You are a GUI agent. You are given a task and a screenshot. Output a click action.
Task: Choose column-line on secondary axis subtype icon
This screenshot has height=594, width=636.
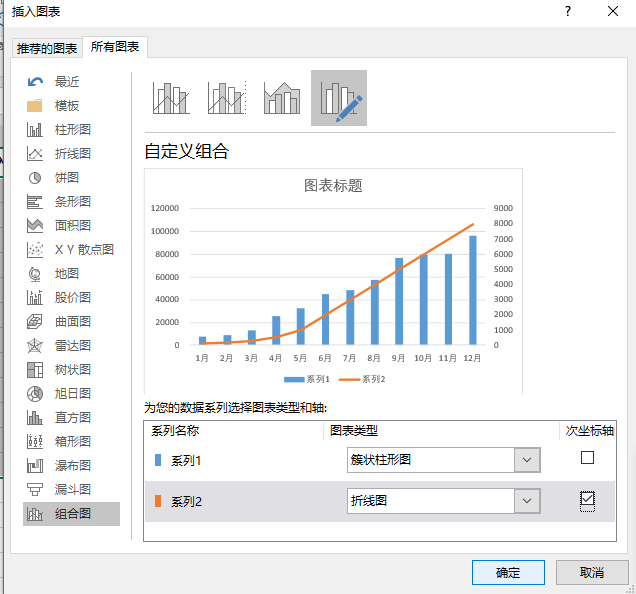tap(227, 98)
